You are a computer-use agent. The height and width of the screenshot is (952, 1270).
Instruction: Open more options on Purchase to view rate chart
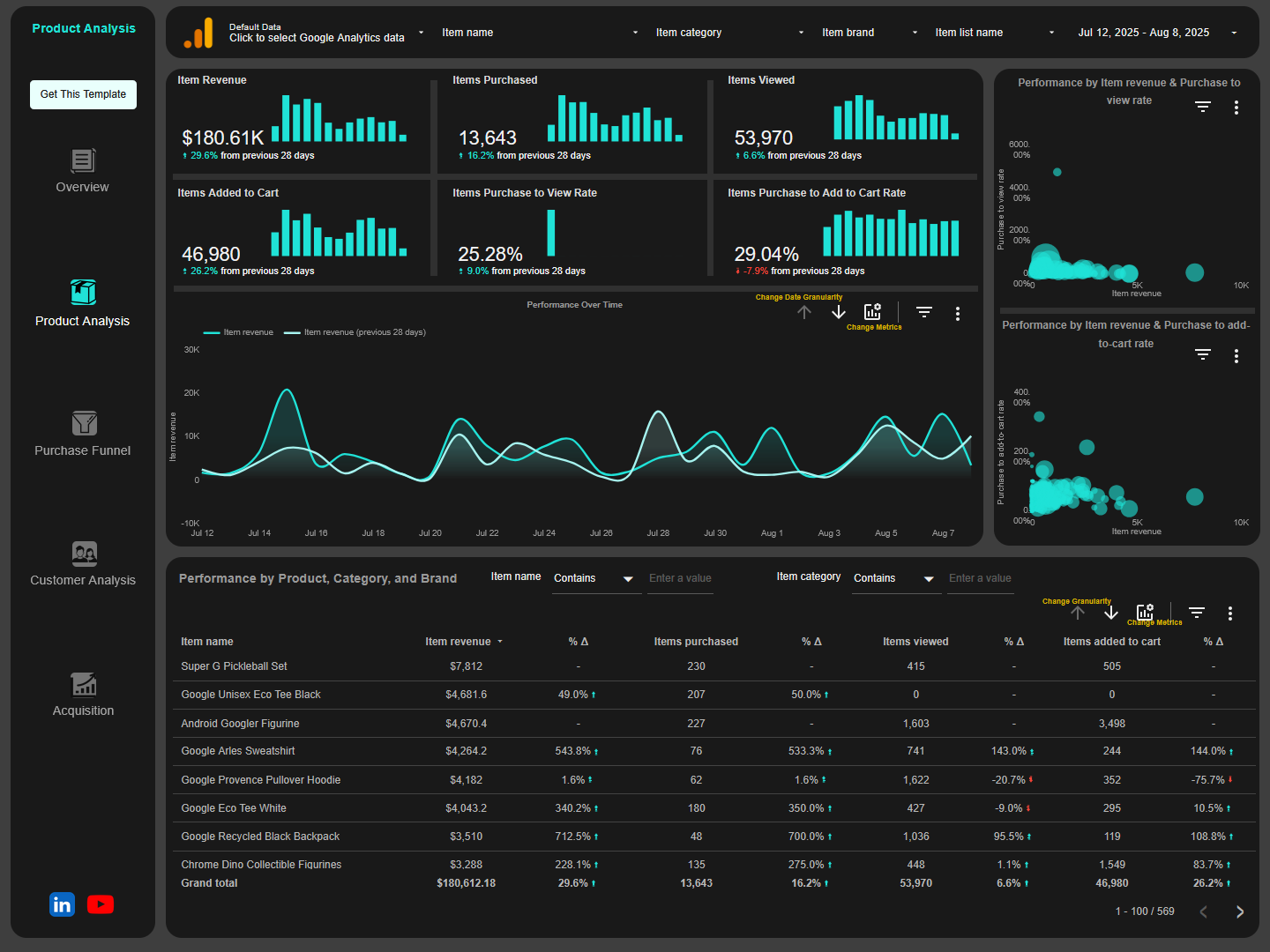pos(1236,108)
